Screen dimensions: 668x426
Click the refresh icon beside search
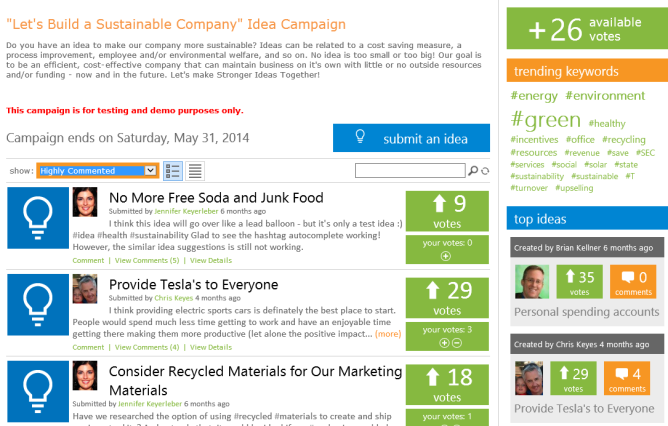tap(485, 171)
